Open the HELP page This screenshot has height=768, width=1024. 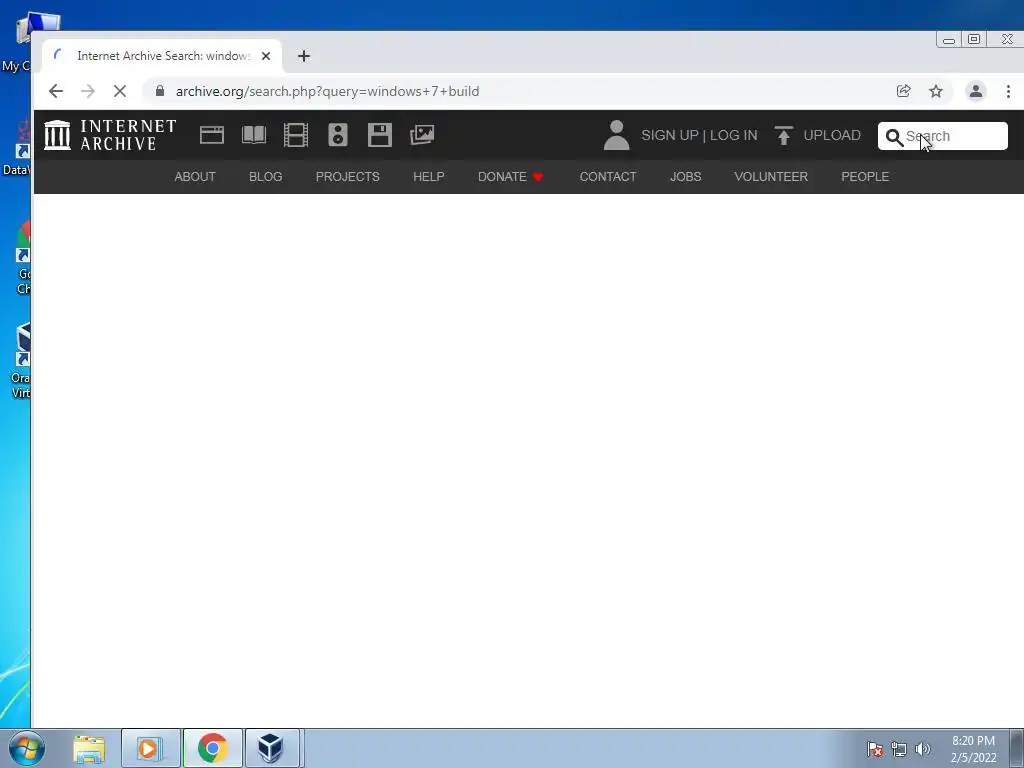point(428,177)
